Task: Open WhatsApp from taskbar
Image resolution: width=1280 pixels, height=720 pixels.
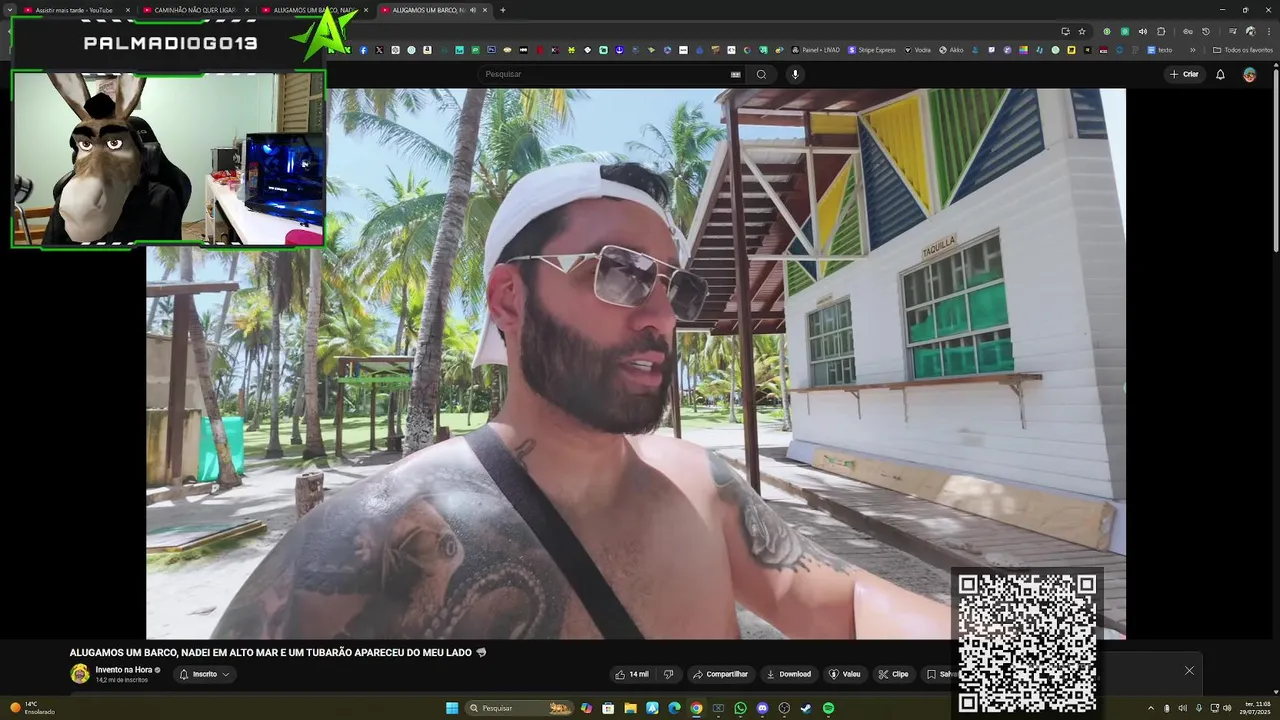Action: pyautogui.click(x=740, y=708)
